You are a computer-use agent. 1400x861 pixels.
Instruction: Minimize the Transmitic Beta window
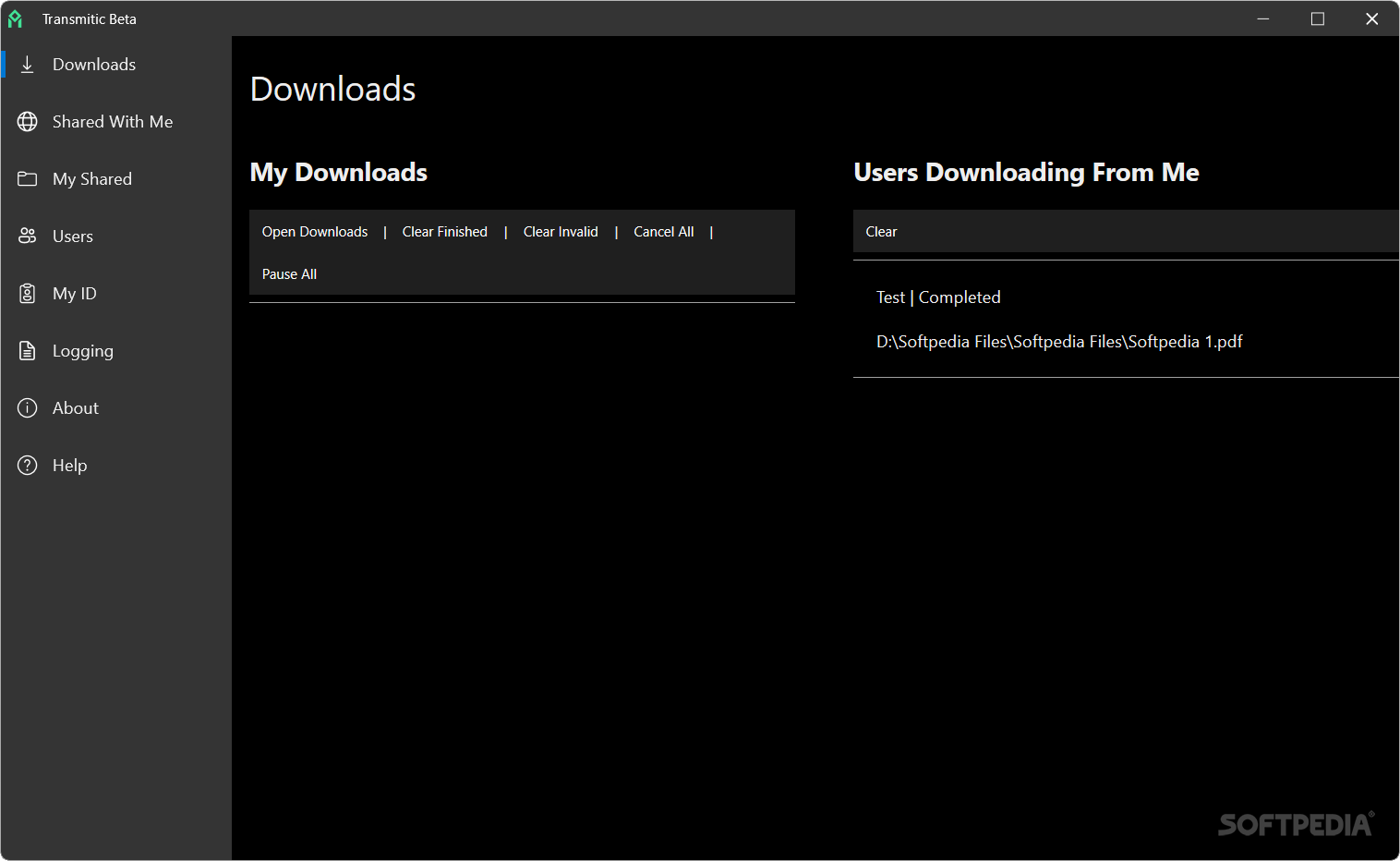(x=1263, y=18)
